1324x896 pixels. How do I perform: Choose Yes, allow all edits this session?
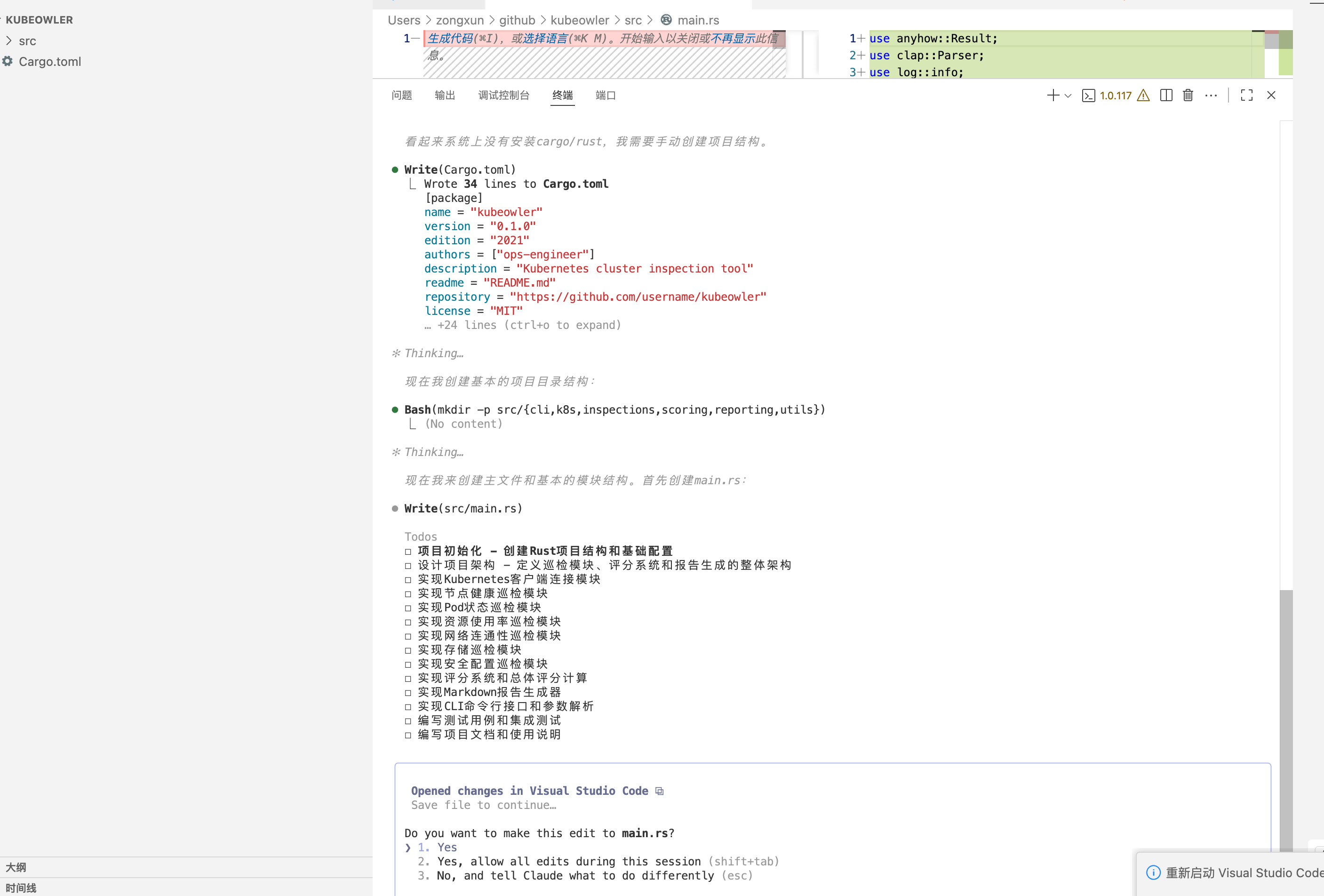pos(598,861)
